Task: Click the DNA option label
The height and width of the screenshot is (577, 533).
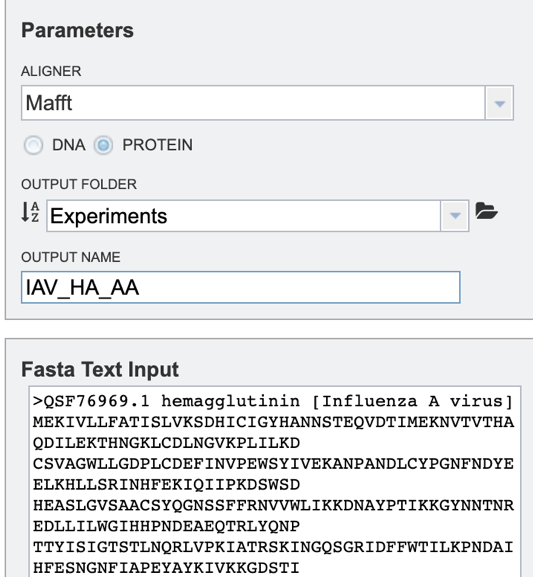Action: click(69, 145)
